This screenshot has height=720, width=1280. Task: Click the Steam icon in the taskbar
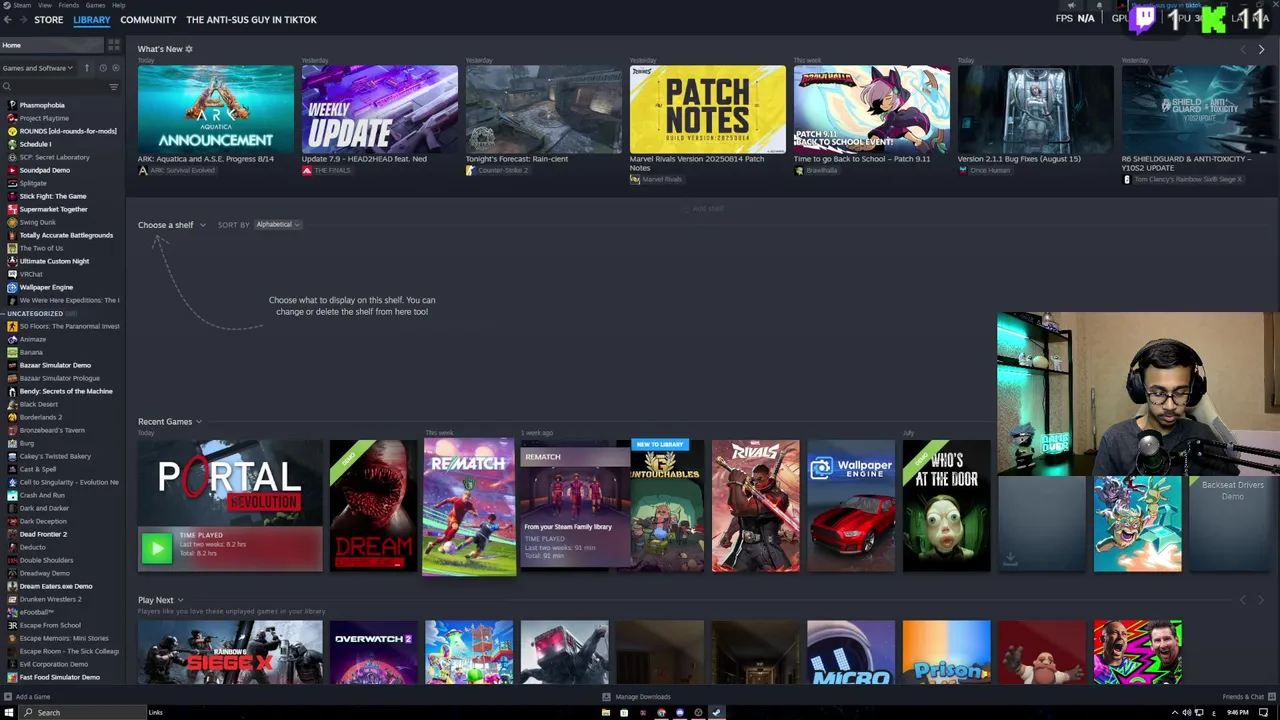(717, 713)
